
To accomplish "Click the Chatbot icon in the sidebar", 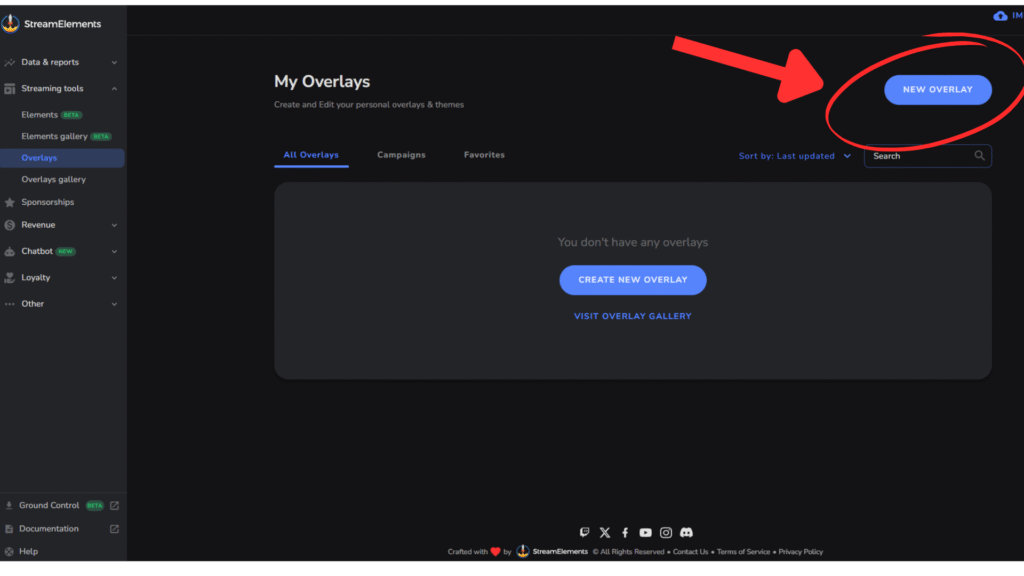I will [x=10, y=251].
